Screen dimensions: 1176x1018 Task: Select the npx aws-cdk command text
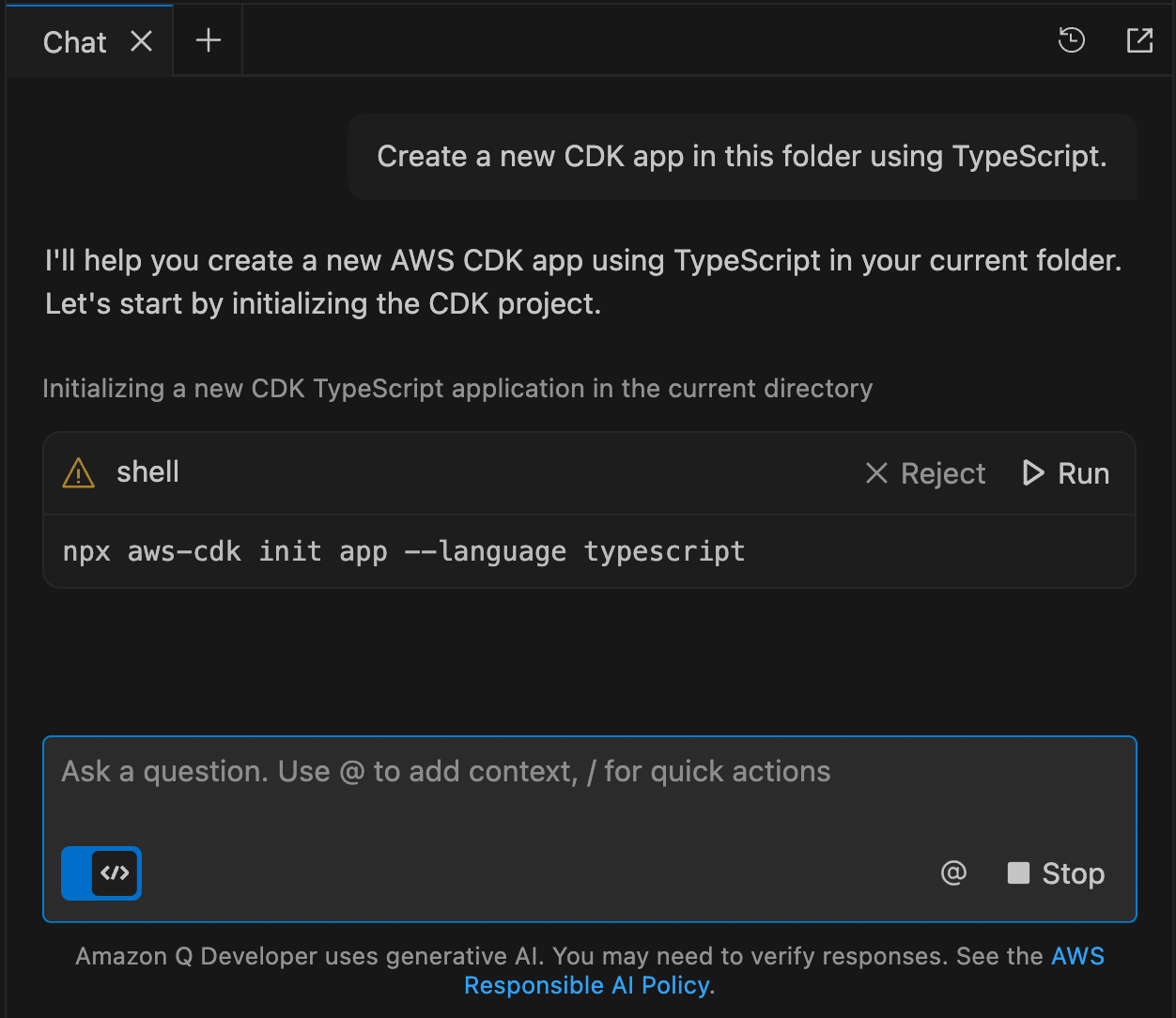pyautogui.click(x=402, y=551)
